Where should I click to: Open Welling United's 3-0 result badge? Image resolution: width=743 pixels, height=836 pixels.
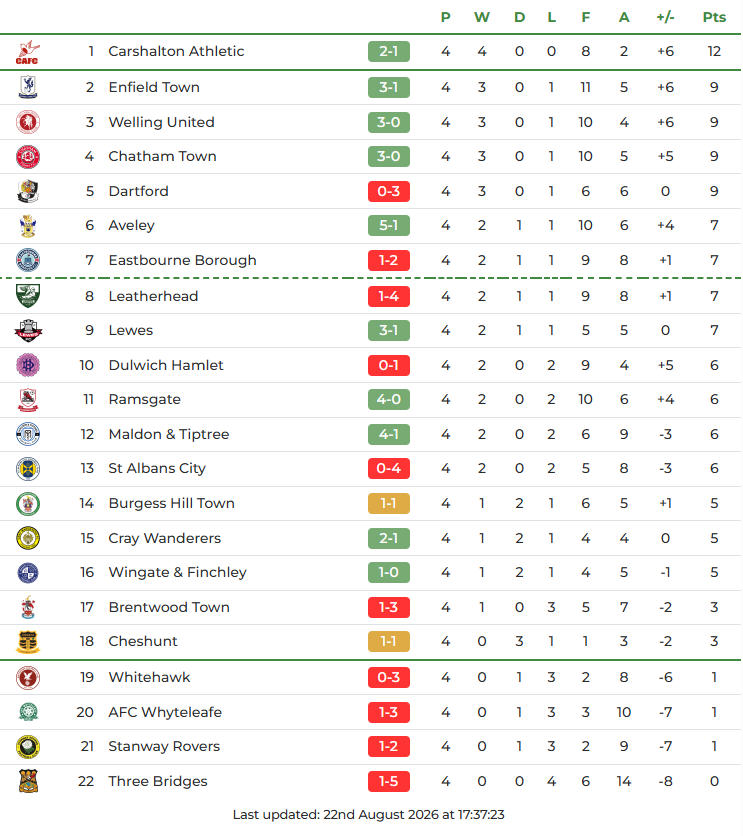click(389, 122)
